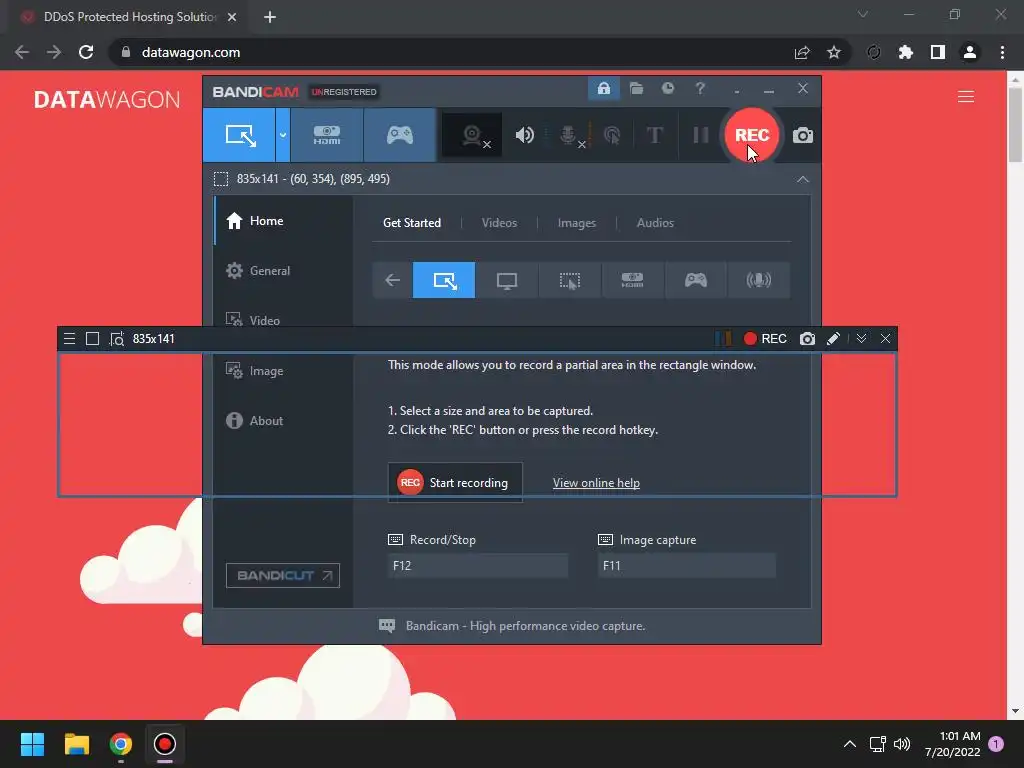Click the back arrow in mode row
The width and height of the screenshot is (1024, 768).
point(392,280)
